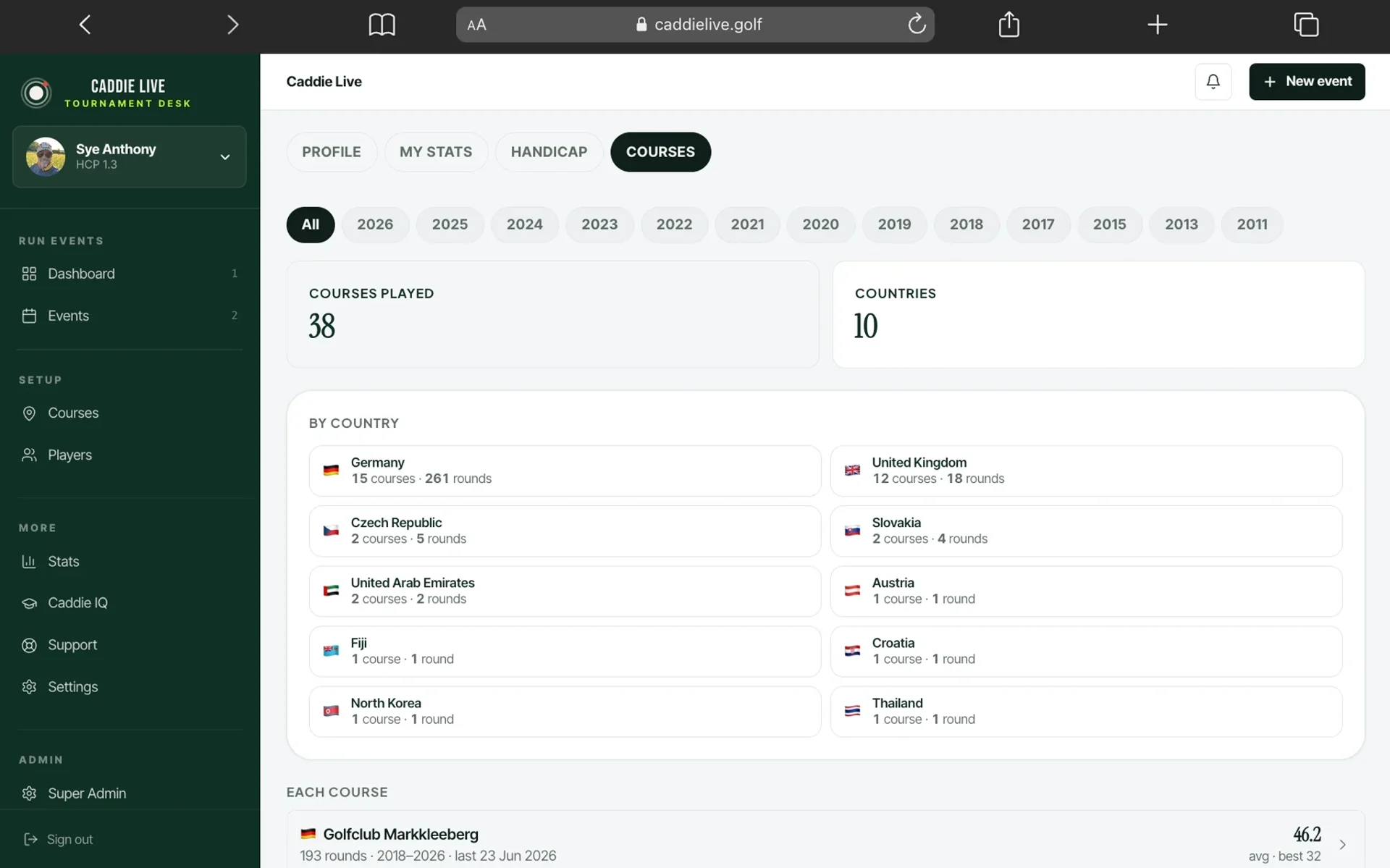Go back using browser back arrow
This screenshot has width=1390, height=868.
click(85, 25)
